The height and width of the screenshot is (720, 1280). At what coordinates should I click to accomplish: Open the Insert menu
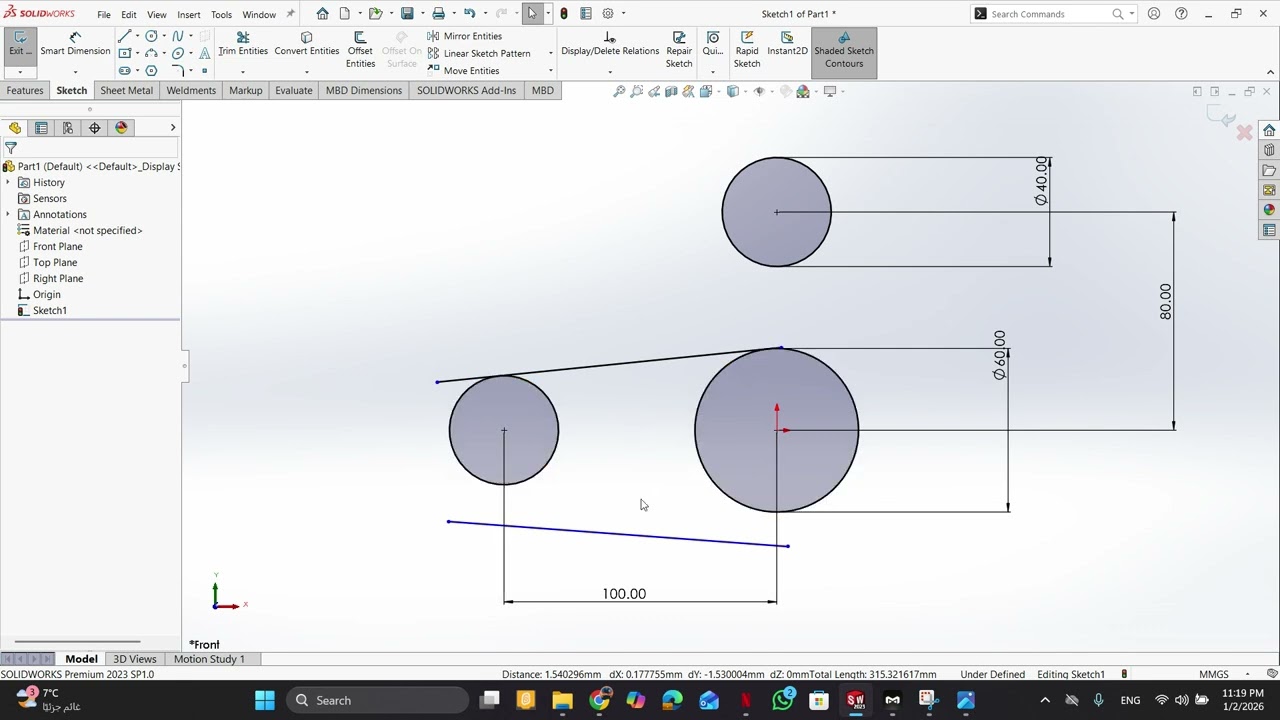[x=188, y=14]
